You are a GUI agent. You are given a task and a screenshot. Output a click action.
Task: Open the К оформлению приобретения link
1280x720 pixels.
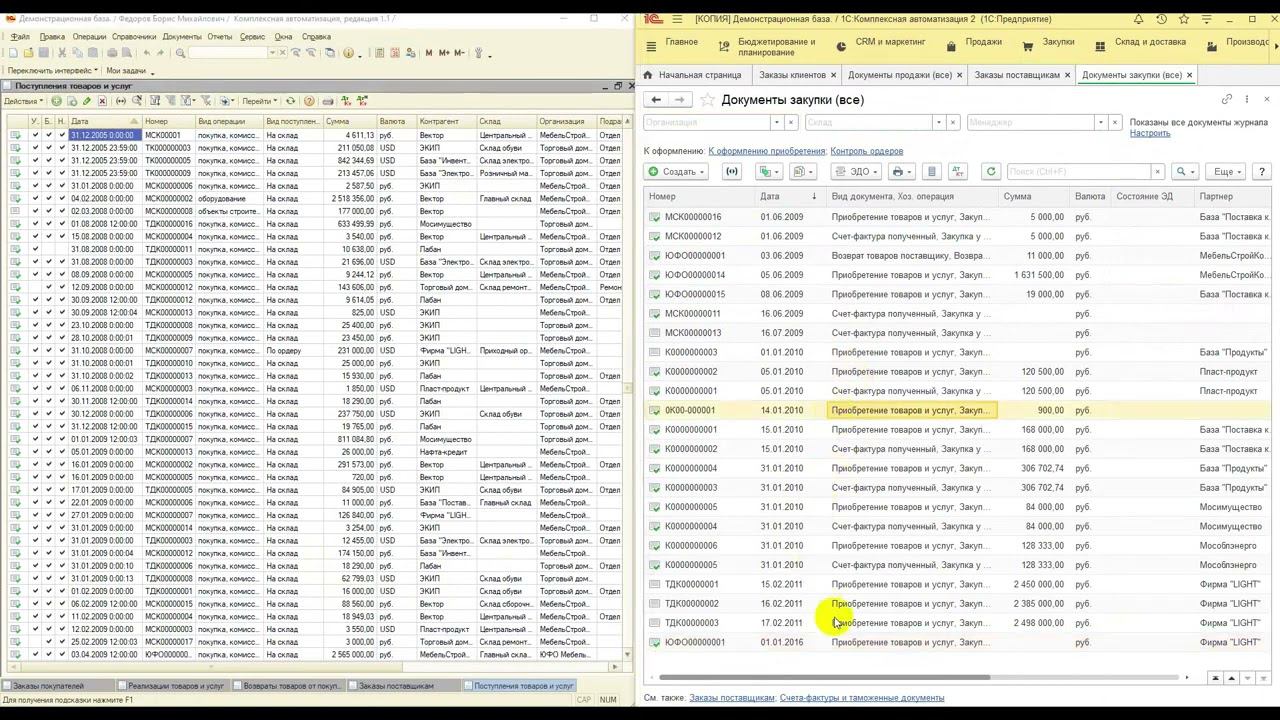(x=767, y=151)
